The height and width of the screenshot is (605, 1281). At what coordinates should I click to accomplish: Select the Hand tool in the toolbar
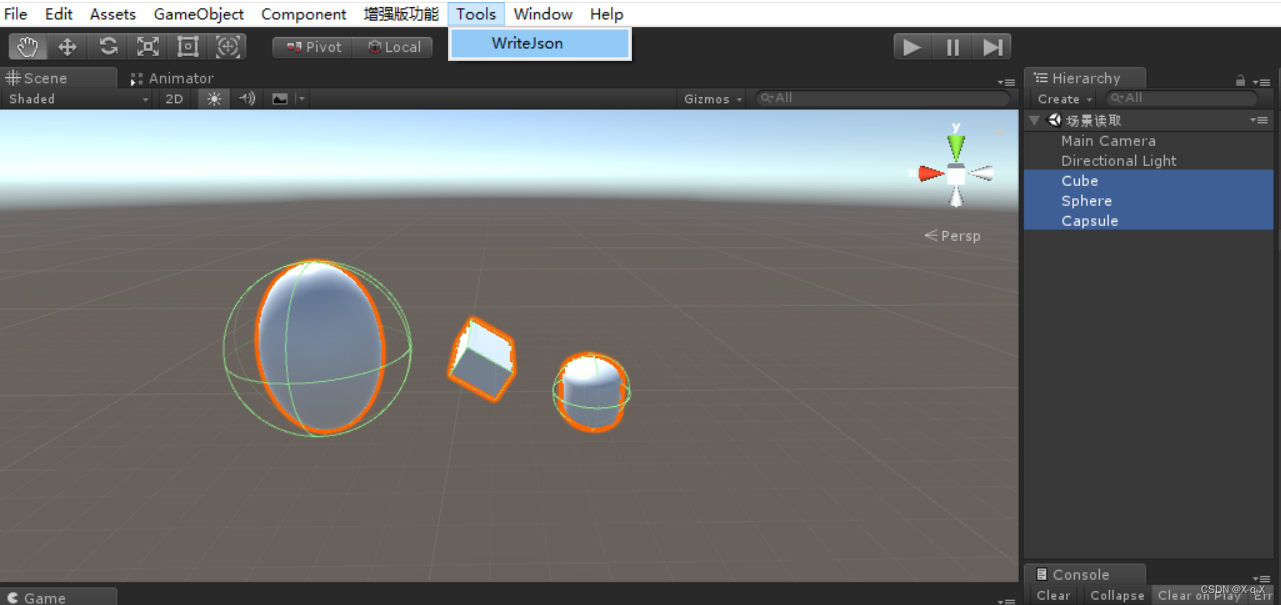point(27,46)
